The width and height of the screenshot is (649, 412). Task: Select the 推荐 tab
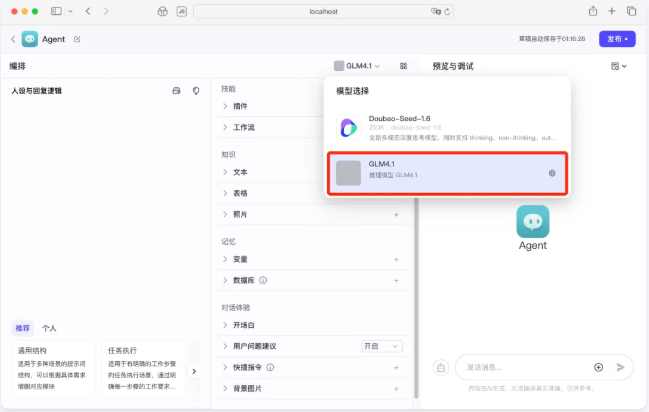pyautogui.click(x=22, y=328)
